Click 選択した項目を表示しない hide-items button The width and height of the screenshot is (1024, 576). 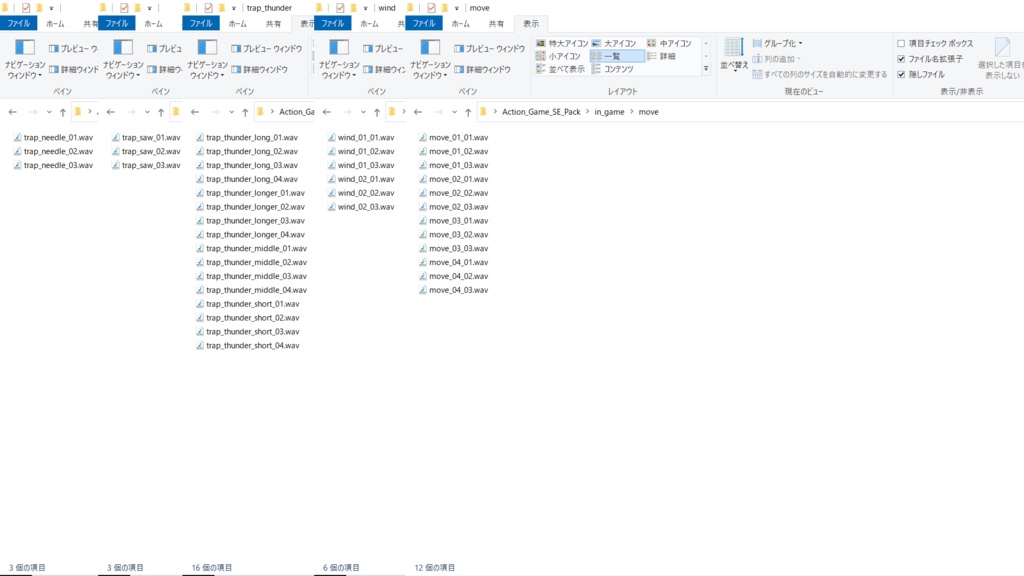click(1002, 59)
